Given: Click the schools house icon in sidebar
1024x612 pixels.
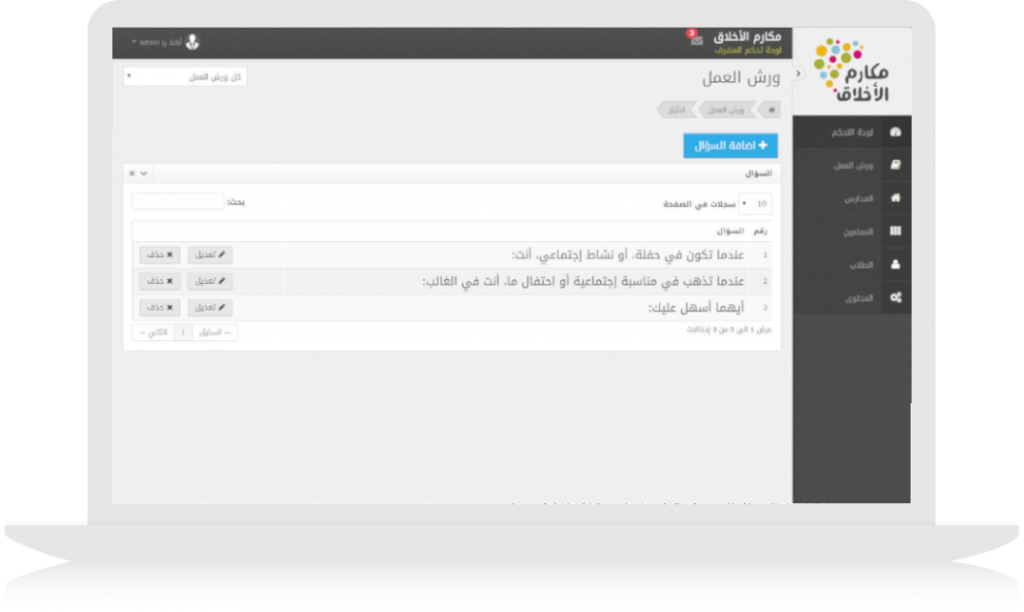Looking at the screenshot, I should (x=895, y=198).
